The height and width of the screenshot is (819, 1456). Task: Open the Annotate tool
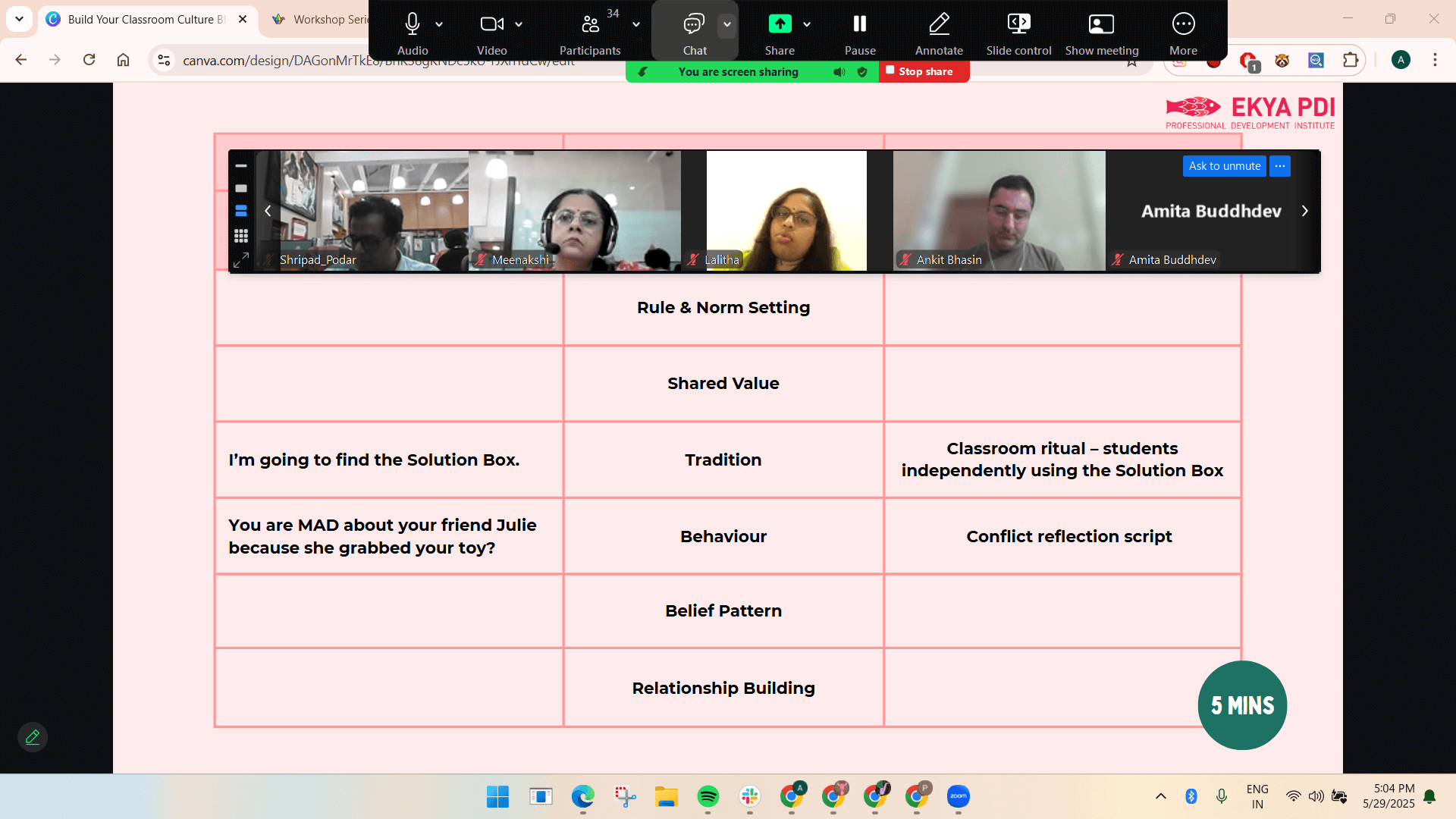tap(939, 32)
